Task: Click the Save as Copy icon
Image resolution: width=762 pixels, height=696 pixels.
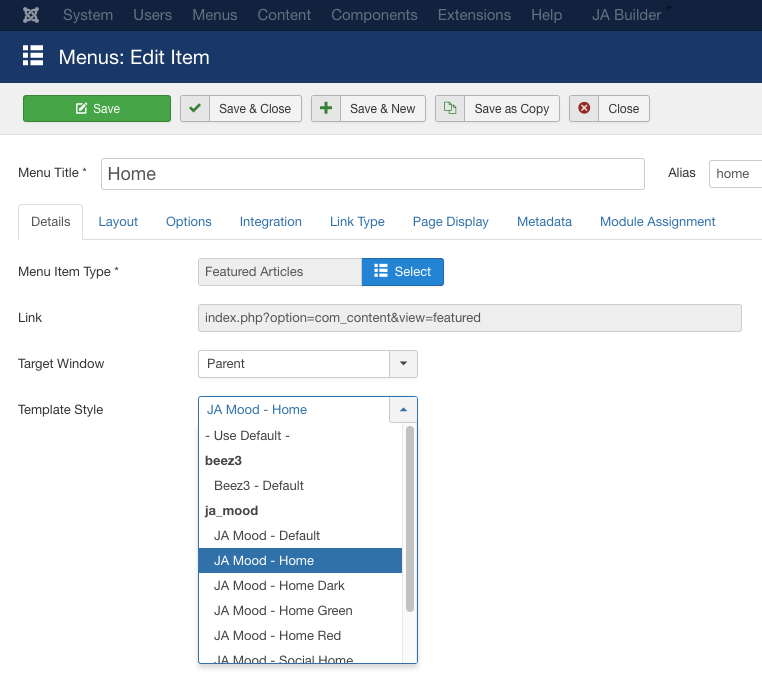Action: coord(450,109)
